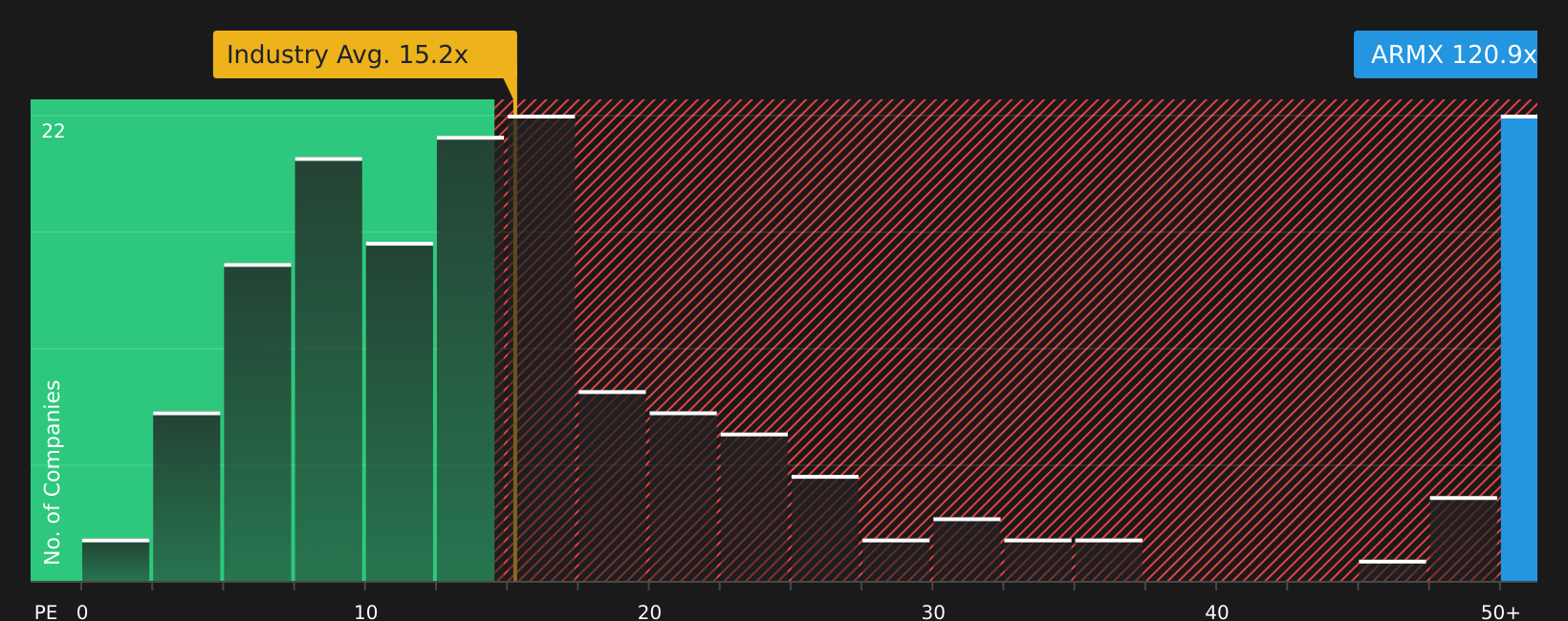The height and width of the screenshot is (621, 1568).
Task: Click the short hatched bar for PE 45-47.5
Action: coord(1392,571)
